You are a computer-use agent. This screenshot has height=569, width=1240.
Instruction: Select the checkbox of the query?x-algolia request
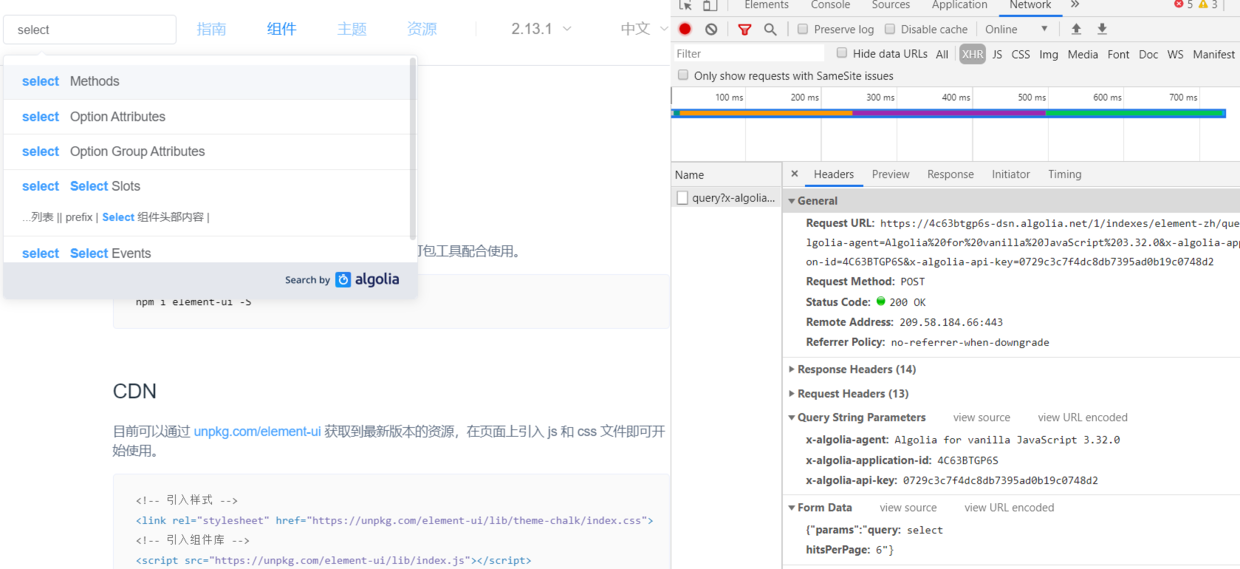pos(682,198)
